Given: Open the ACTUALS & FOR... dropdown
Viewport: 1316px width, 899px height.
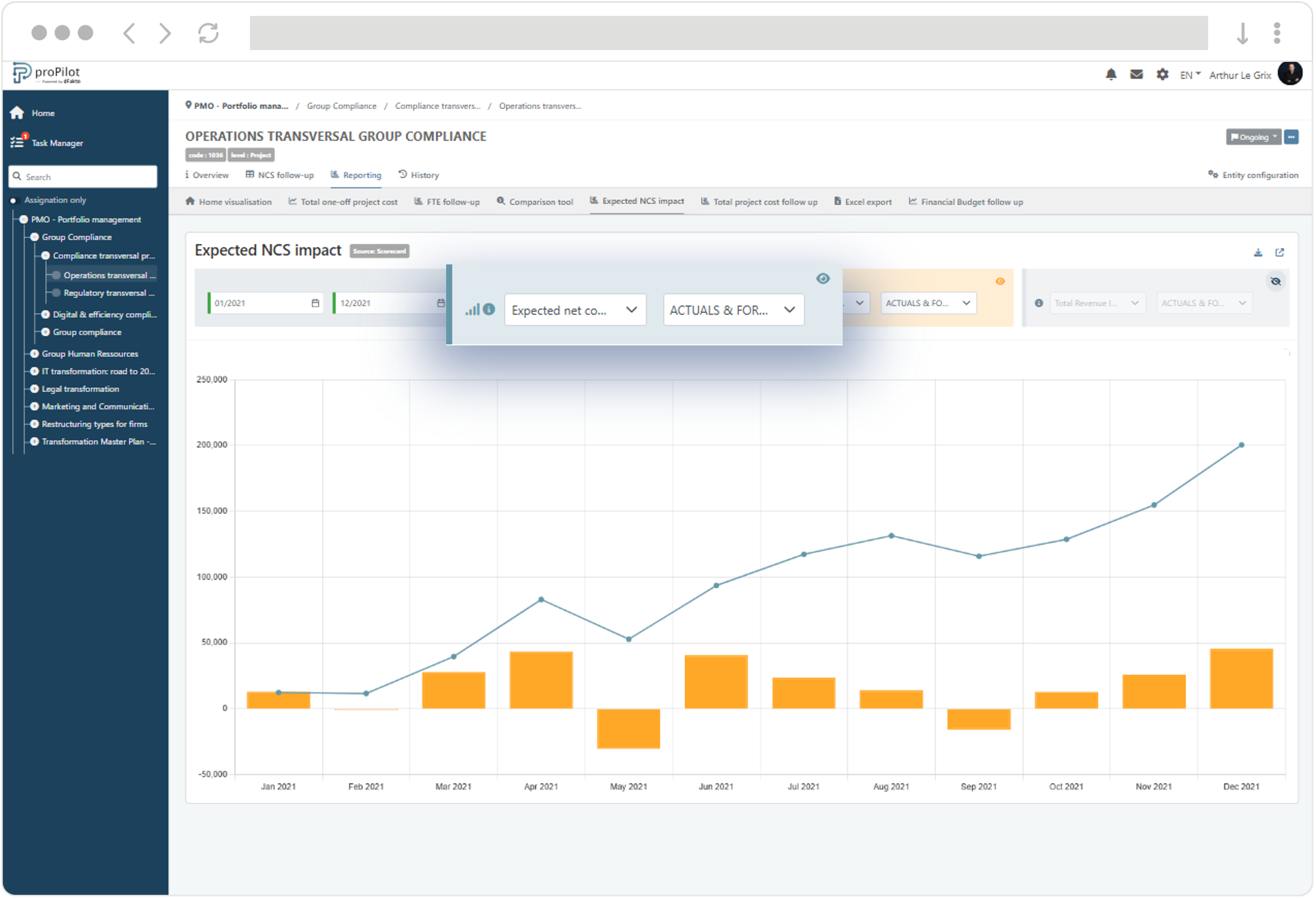Looking at the screenshot, I should tap(734, 310).
